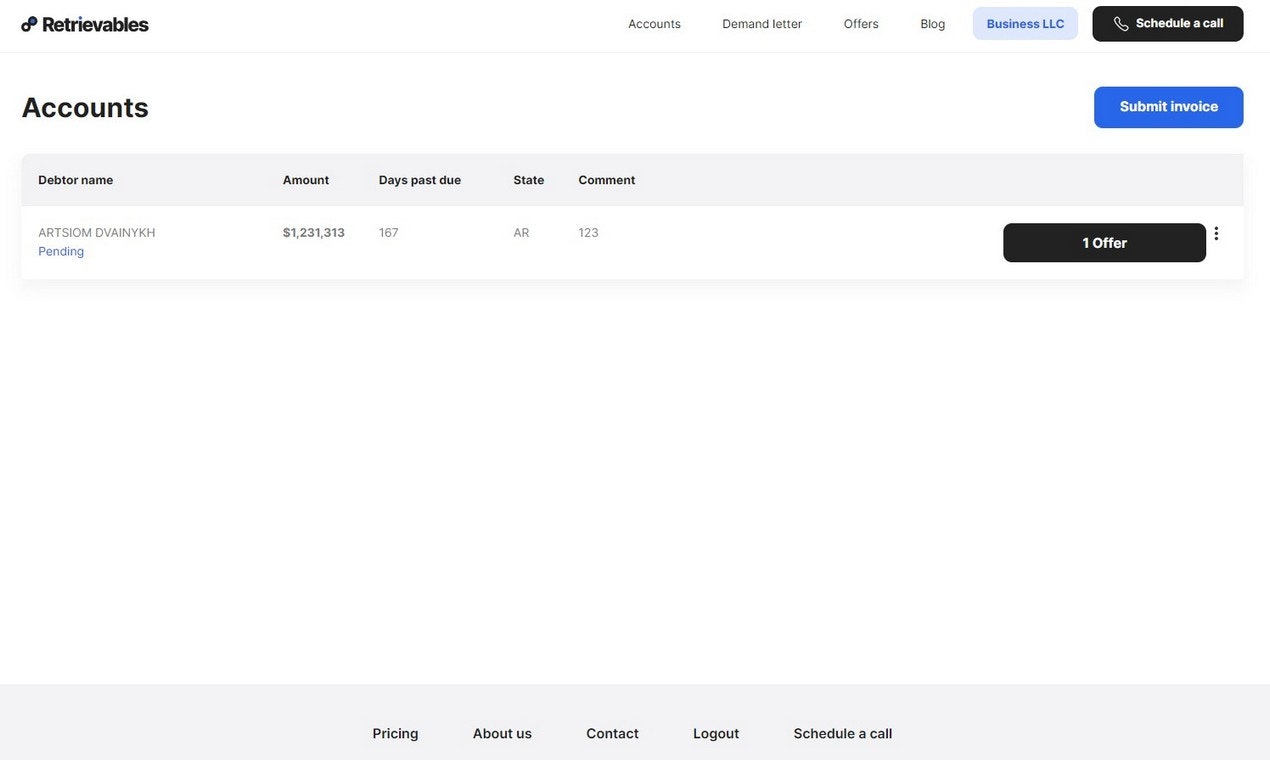The width and height of the screenshot is (1270, 760).
Task: Click the Debtor name column header
Action: coord(76,180)
